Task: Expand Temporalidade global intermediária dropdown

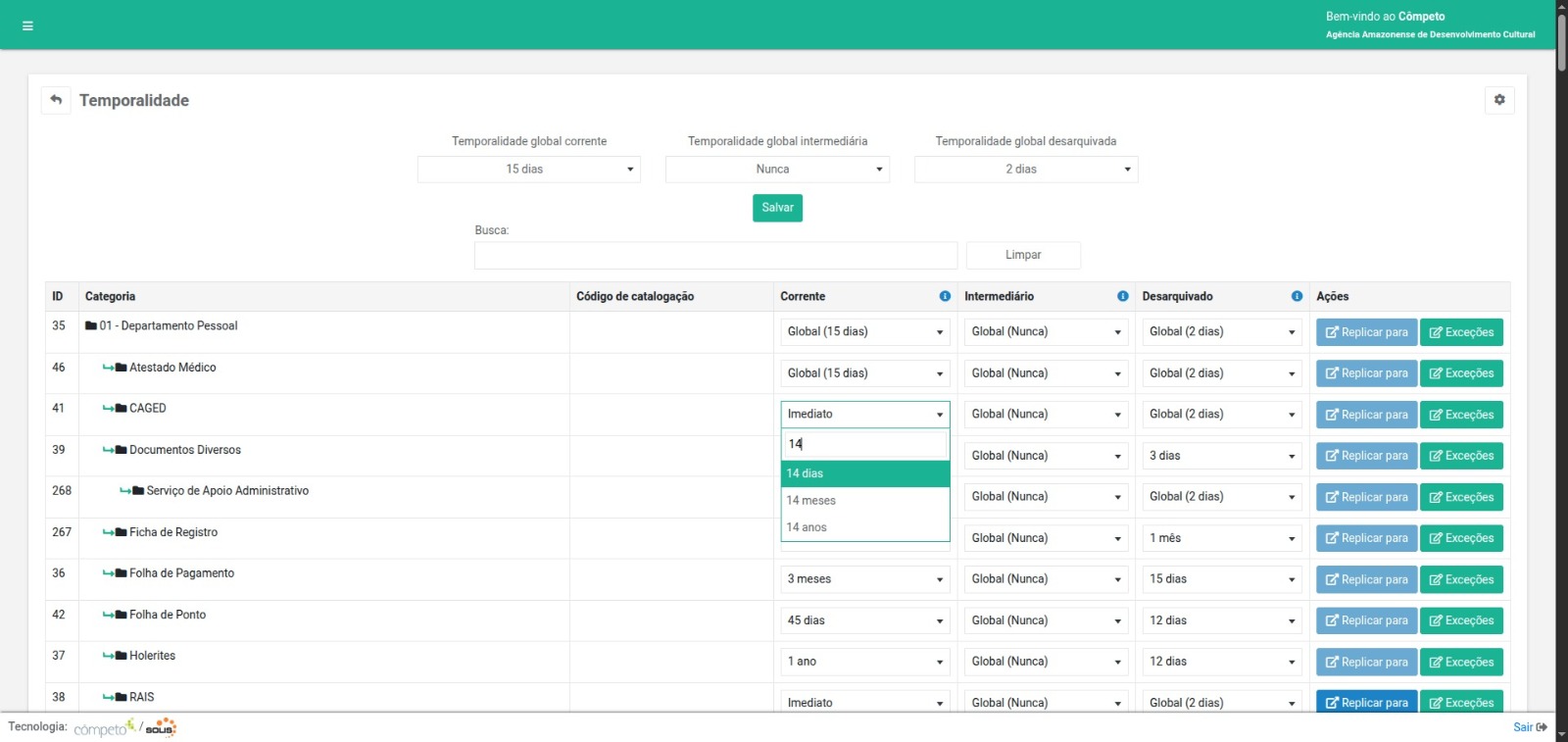Action: [777, 170]
